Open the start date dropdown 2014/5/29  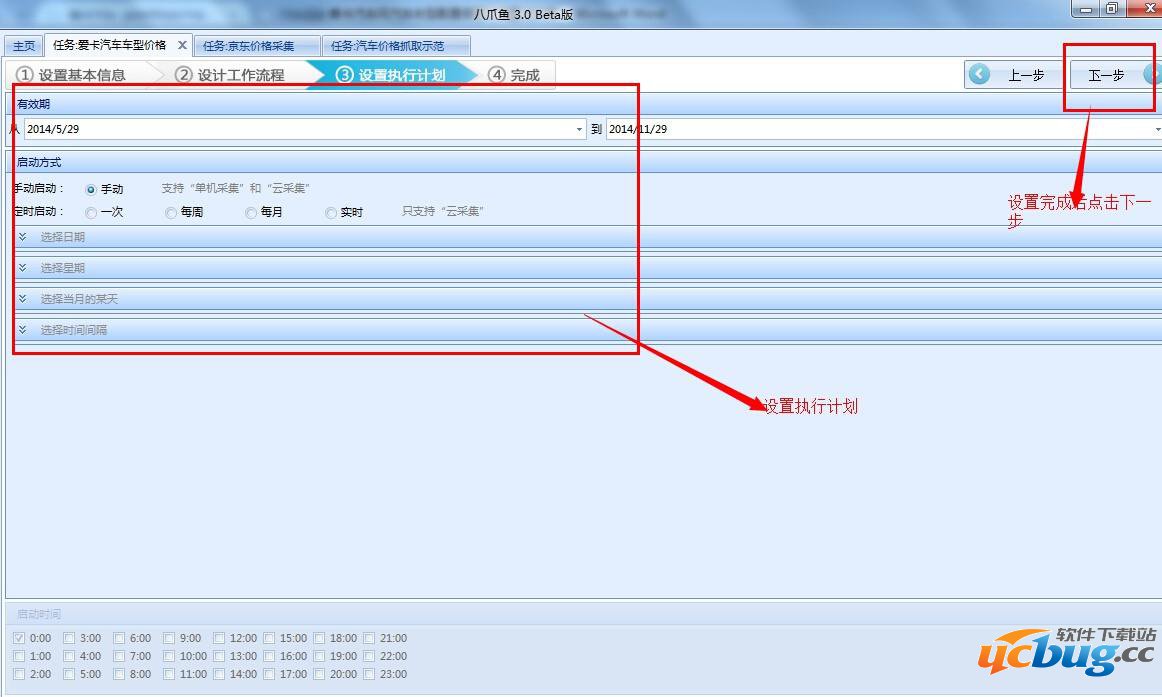coord(579,129)
